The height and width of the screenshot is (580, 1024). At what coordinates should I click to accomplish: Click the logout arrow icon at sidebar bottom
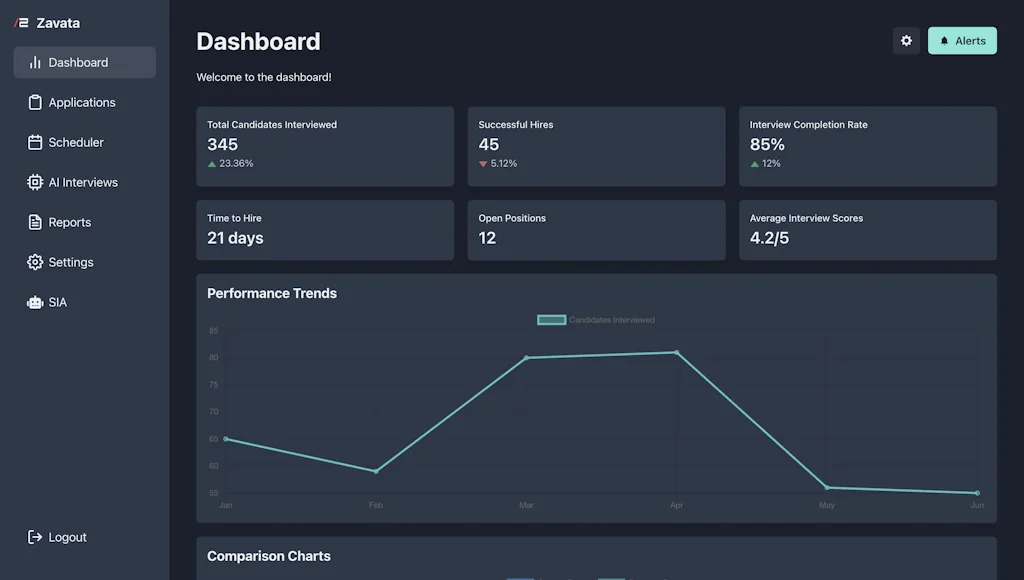point(33,537)
